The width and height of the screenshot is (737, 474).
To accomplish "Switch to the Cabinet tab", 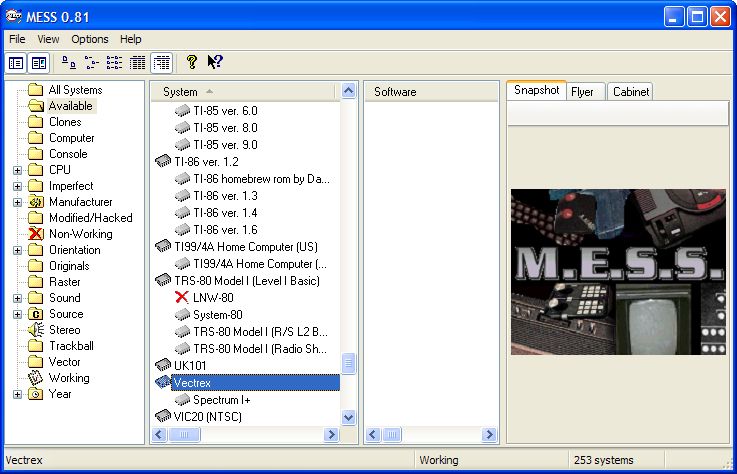I will click(631, 92).
